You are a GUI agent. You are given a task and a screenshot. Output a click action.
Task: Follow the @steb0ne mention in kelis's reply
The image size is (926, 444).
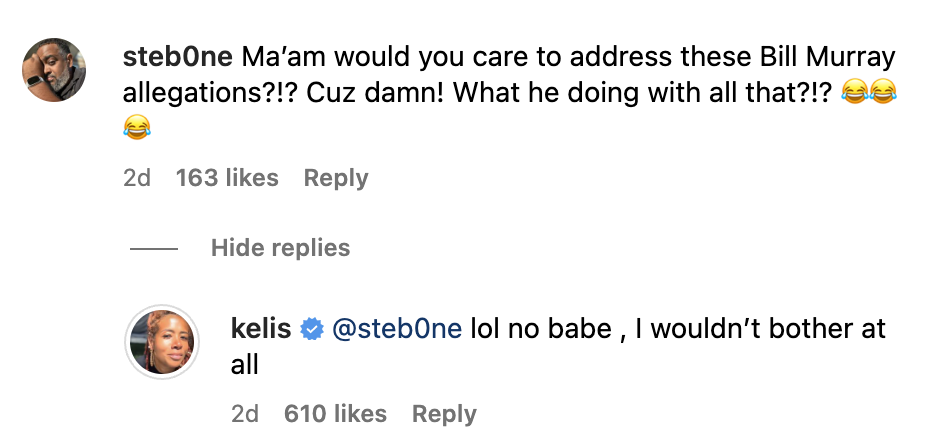coord(396,329)
